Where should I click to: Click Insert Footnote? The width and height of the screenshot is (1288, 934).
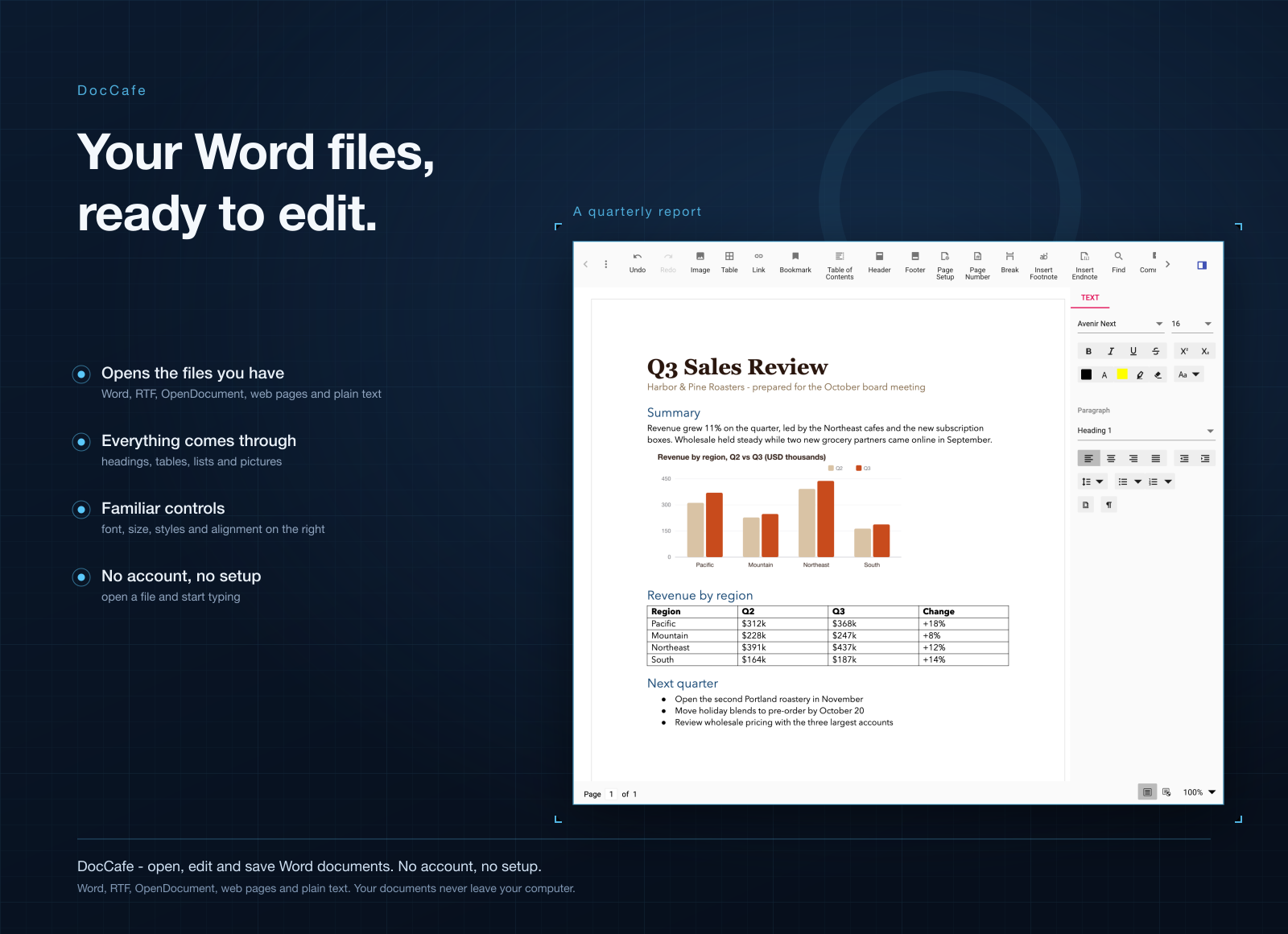(1043, 265)
